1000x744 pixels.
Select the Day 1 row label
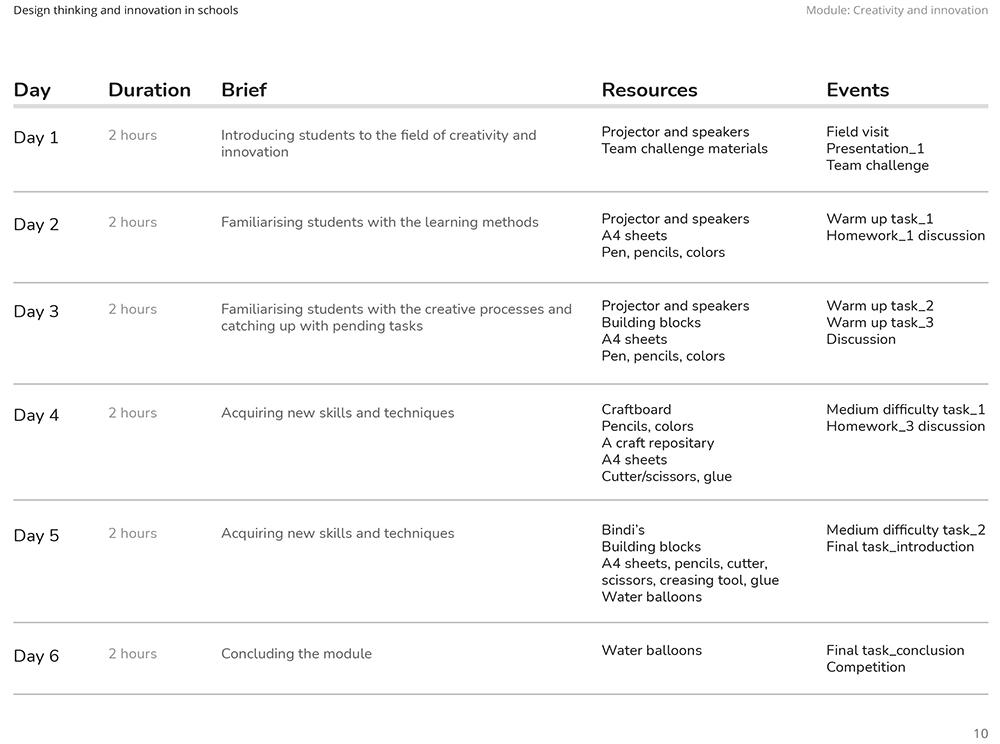tap(36, 138)
